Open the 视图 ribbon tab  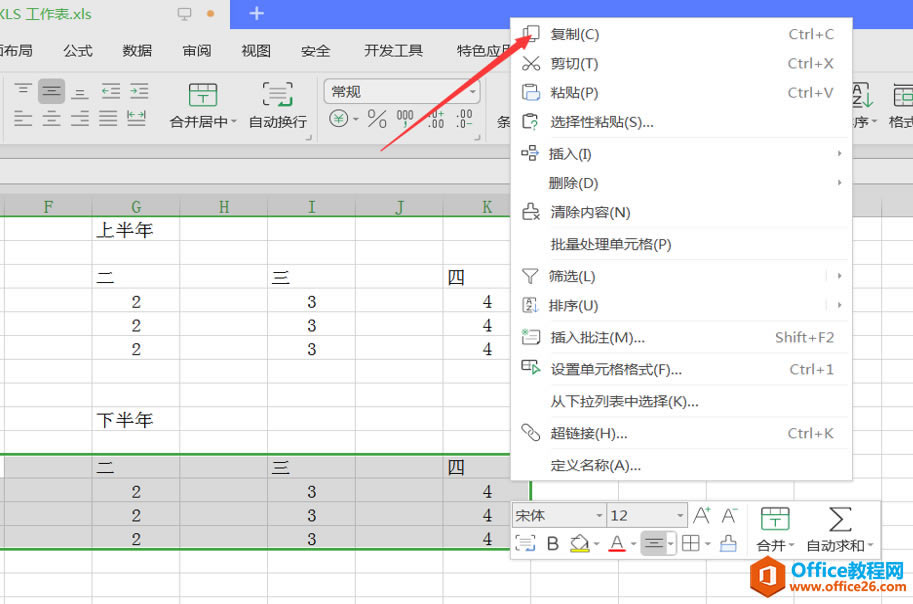256,51
